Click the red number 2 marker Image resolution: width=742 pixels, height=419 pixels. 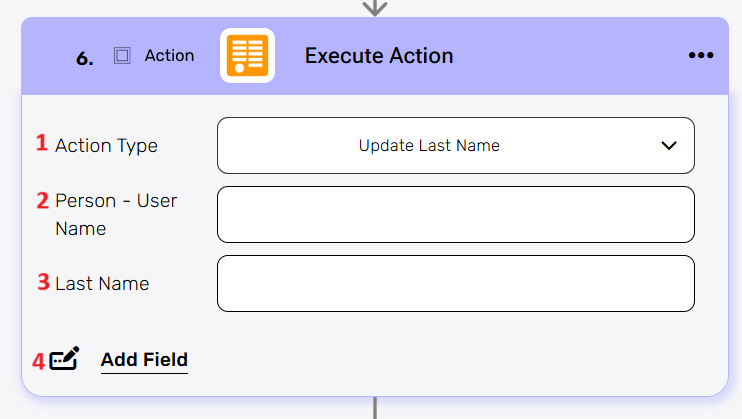pyautogui.click(x=42, y=200)
